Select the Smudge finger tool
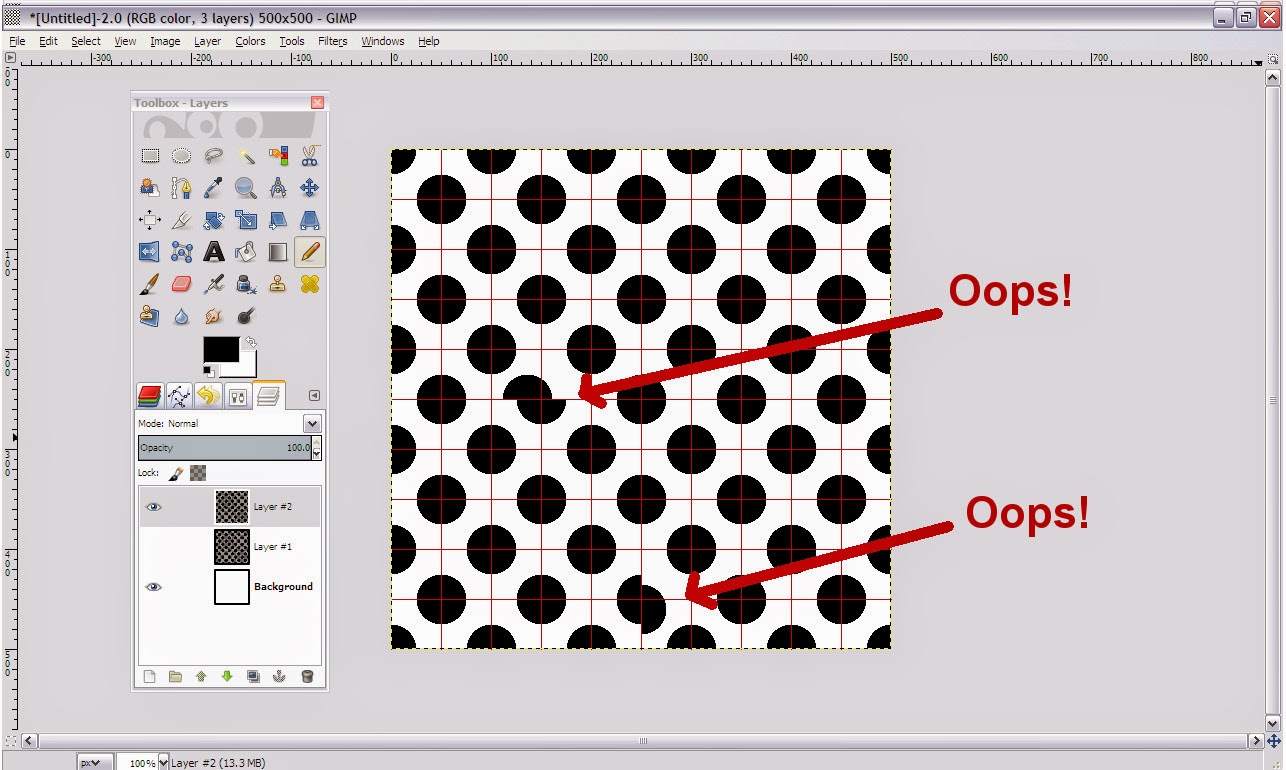This screenshot has width=1286, height=770. tap(213, 316)
